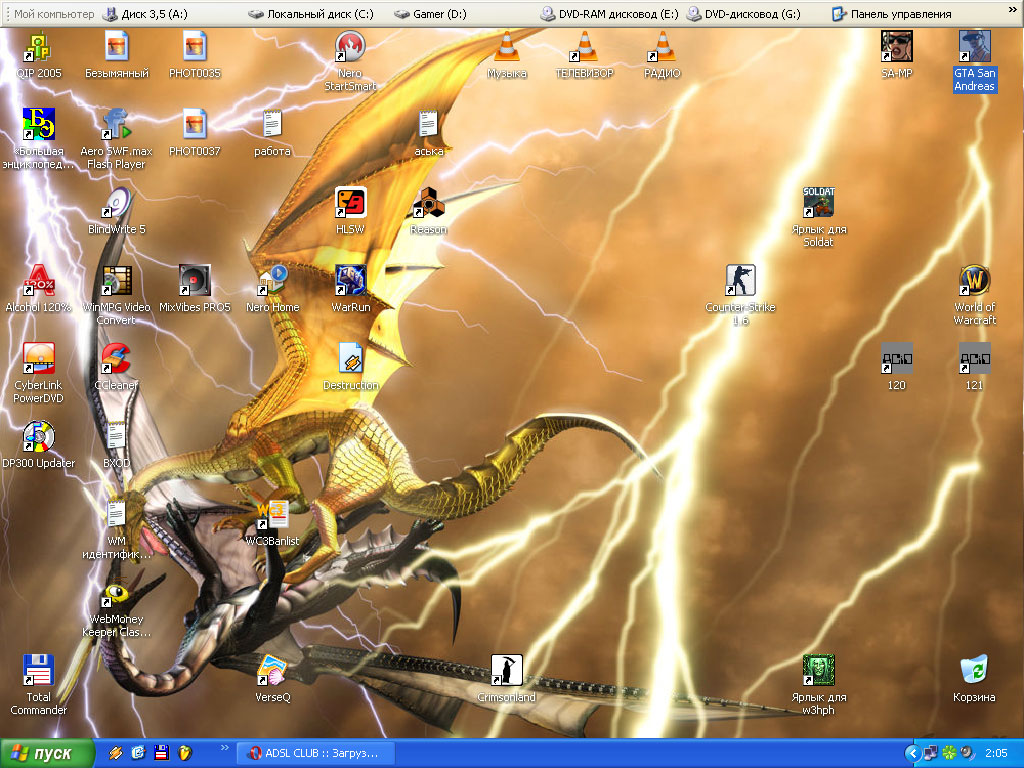Viewport: 1024px width, 768px height.
Task: Select the CyberLink PowerDVD icon
Action: 39,373
